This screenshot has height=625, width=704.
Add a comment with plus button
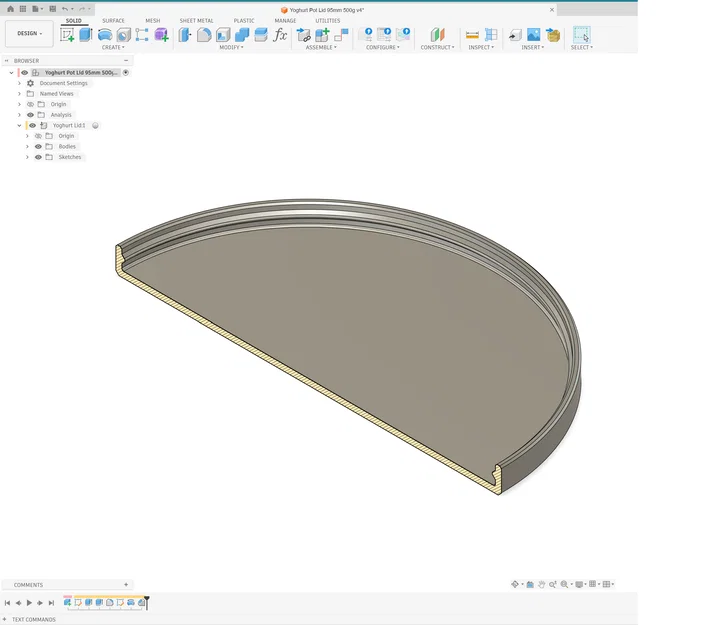click(x=126, y=585)
